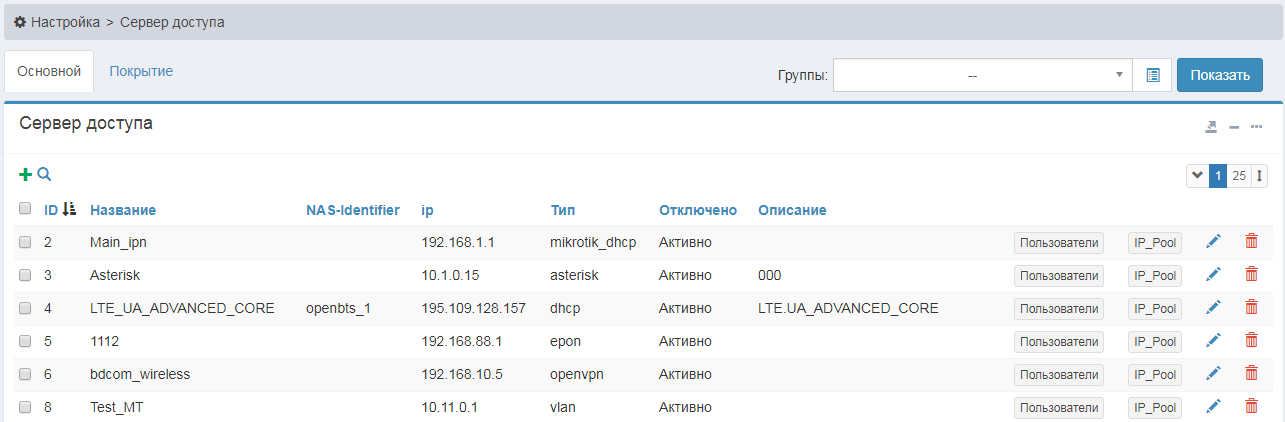
Task: Tick the checkbox for LTE_UA_ADVANCED_CORE
Action: pos(25,309)
